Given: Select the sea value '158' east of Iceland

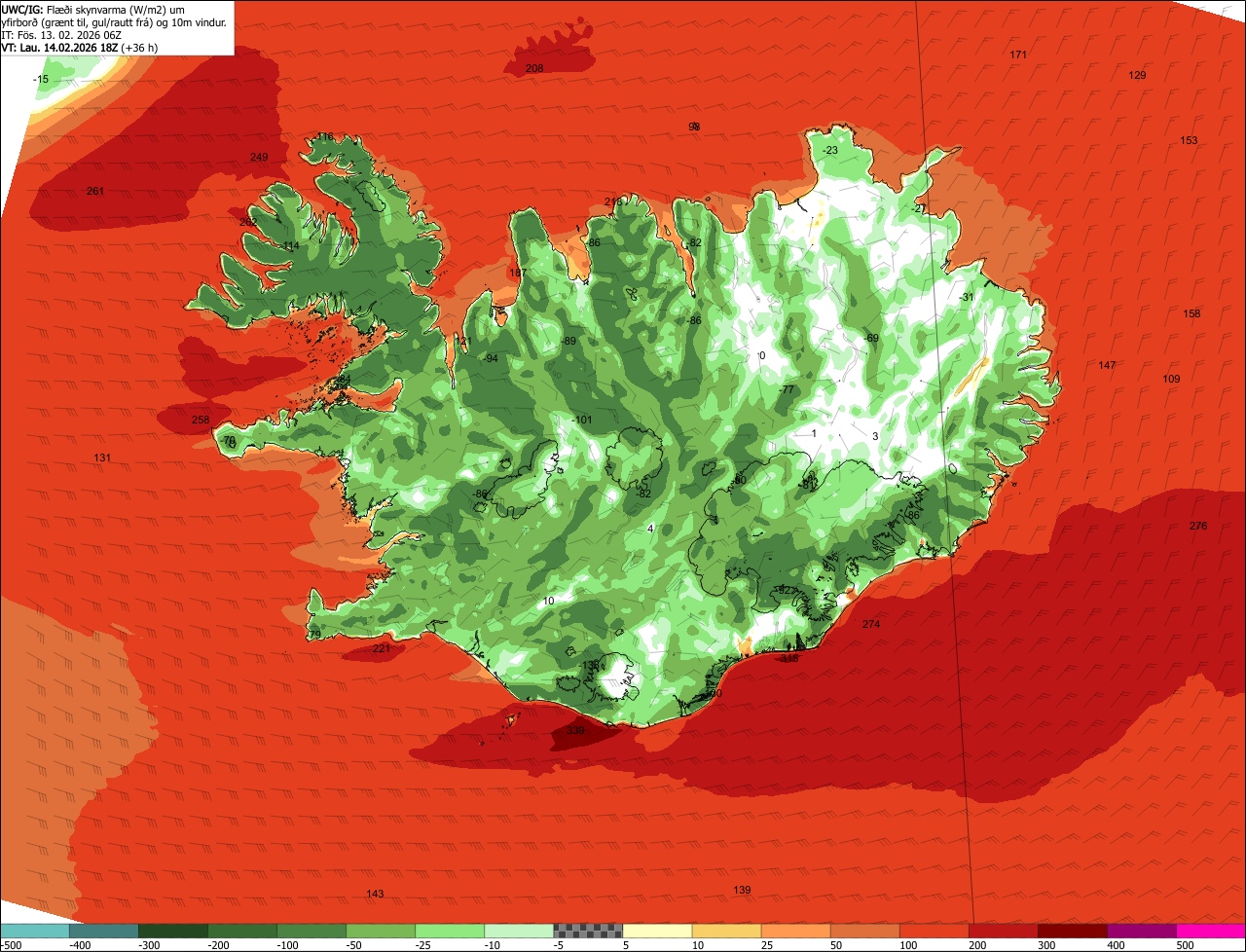Looking at the screenshot, I should coord(1191,313).
